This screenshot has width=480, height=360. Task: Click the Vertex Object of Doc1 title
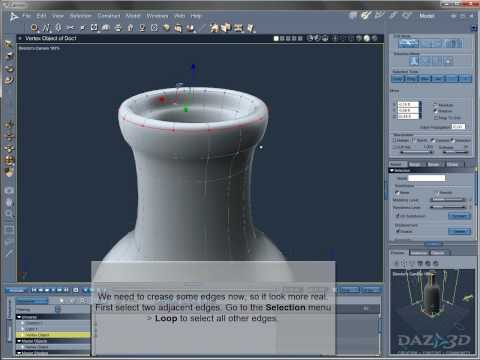51,38
